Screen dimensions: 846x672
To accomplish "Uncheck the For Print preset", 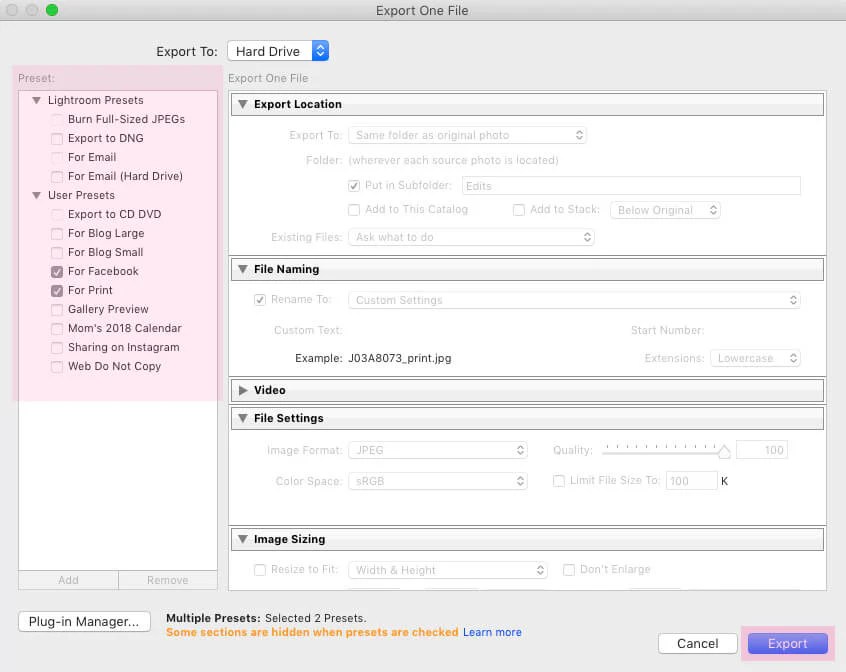I will 57,291.
